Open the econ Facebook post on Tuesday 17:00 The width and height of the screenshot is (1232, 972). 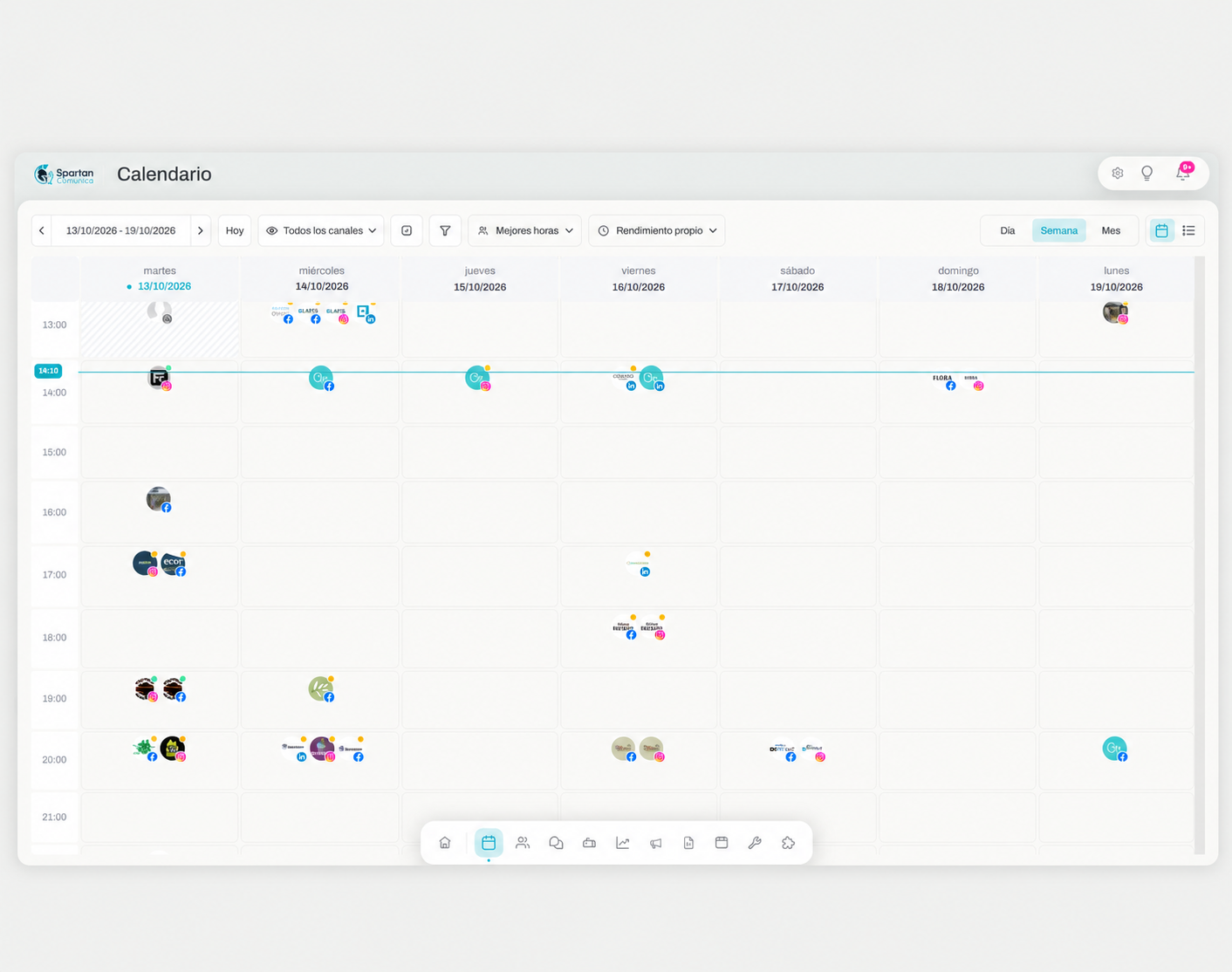pos(174,564)
